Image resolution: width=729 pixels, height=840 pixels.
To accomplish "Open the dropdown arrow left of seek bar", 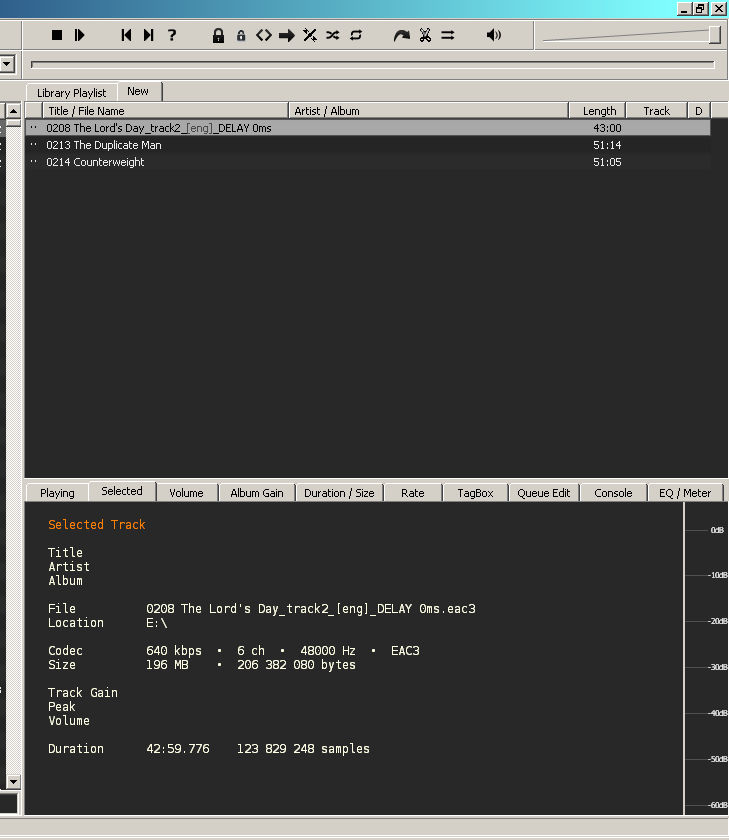I will [x=7, y=64].
